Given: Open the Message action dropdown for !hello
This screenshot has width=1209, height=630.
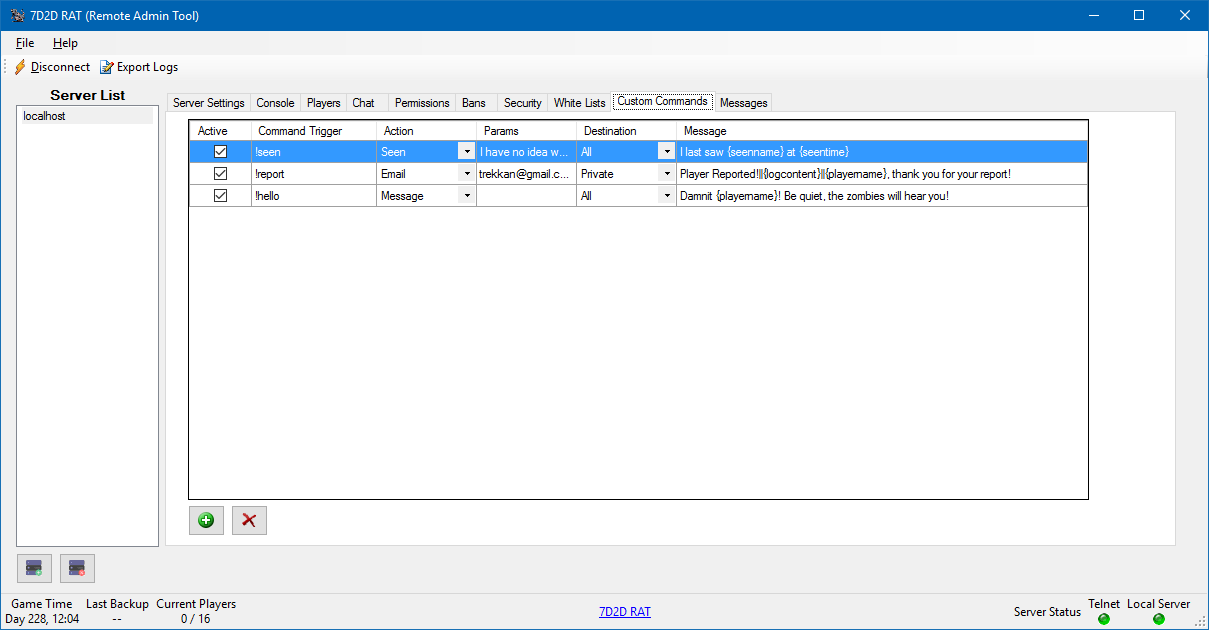Looking at the screenshot, I should click(x=466, y=196).
